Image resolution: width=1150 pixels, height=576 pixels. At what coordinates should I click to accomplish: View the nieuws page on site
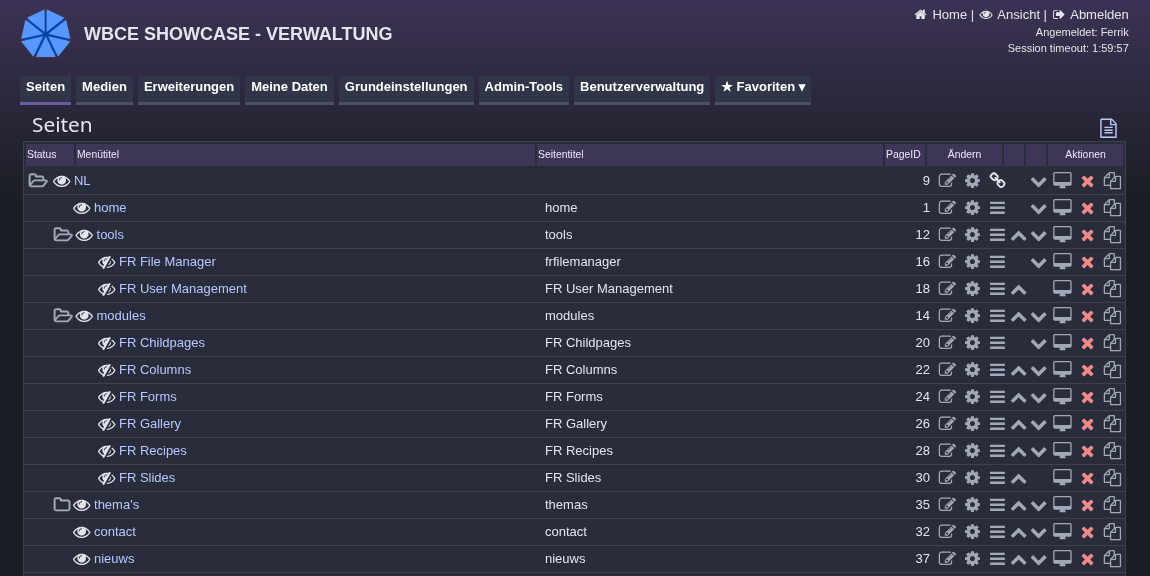pos(1062,558)
